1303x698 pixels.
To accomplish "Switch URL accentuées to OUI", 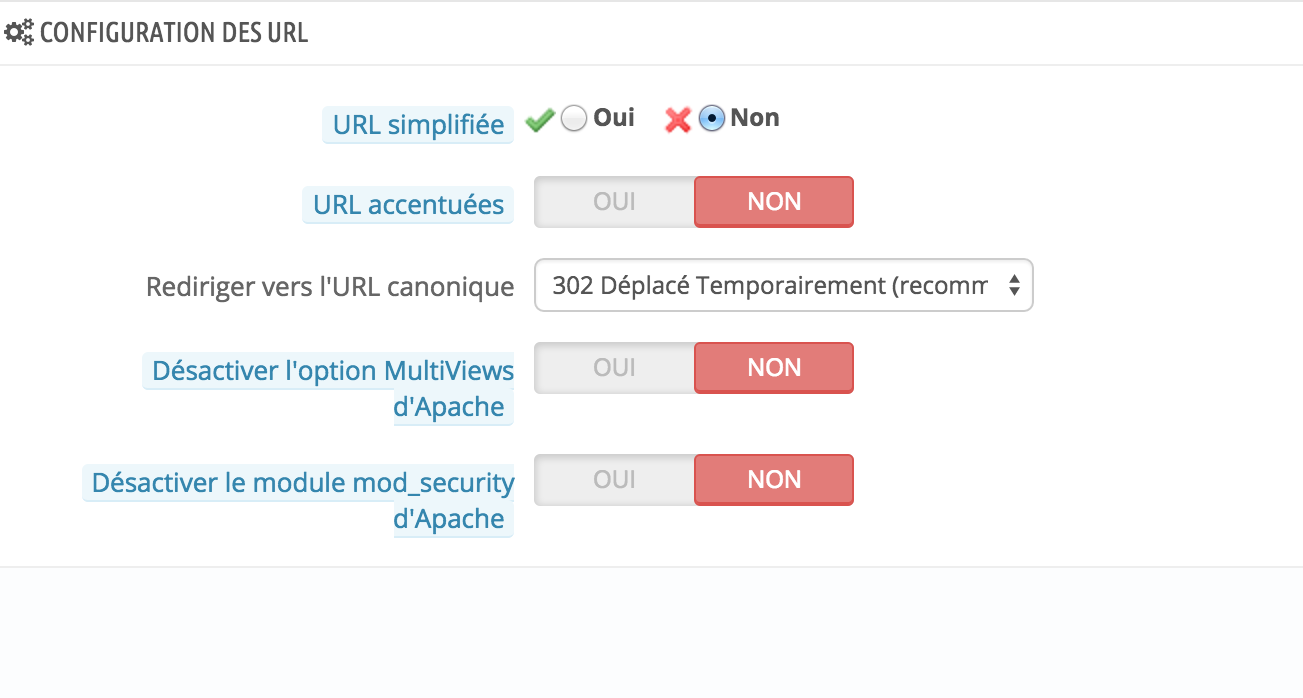I will [614, 202].
